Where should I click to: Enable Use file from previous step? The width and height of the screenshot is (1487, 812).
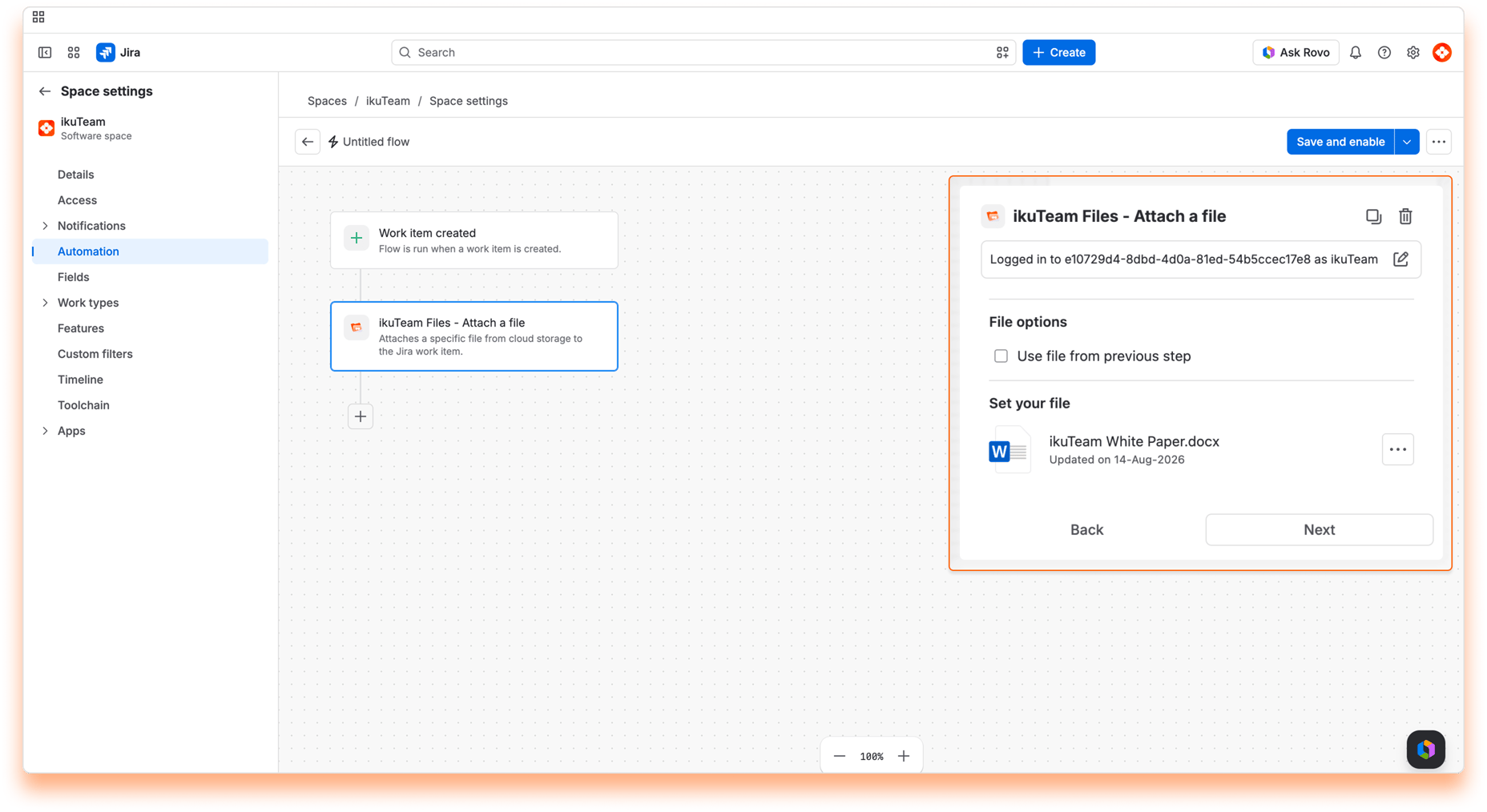(x=1001, y=356)
